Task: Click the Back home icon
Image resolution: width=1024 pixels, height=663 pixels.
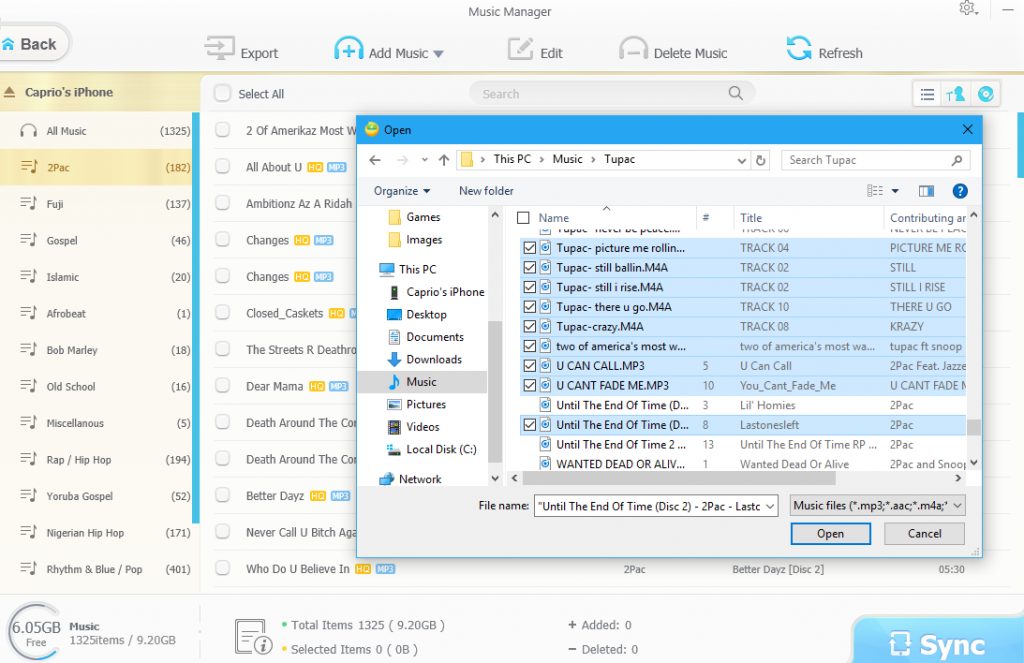Action: (x=8, y=44)
